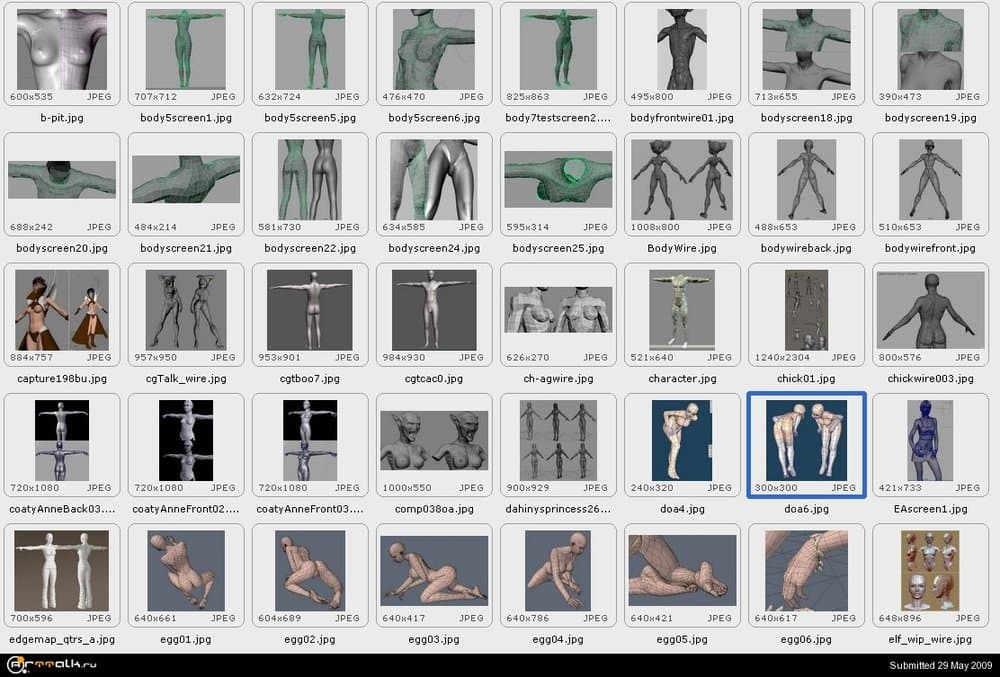The height and width of the screenshot is (677, 1000).
Task: Pick the character.jpg thumbnail
Action: 682,310
